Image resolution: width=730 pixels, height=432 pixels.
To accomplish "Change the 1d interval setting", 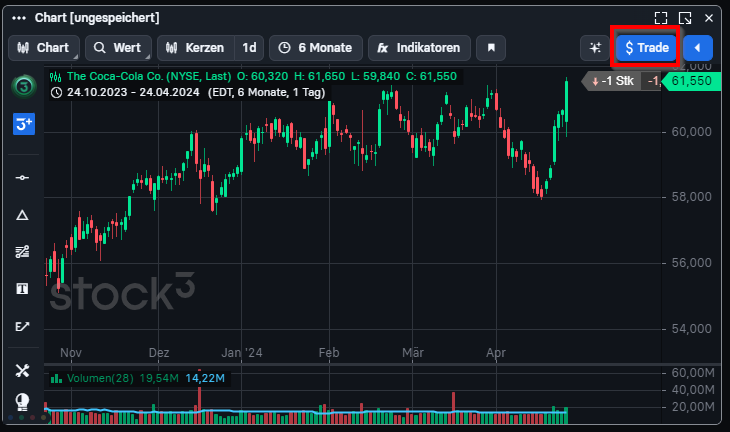I will point(249,48).
